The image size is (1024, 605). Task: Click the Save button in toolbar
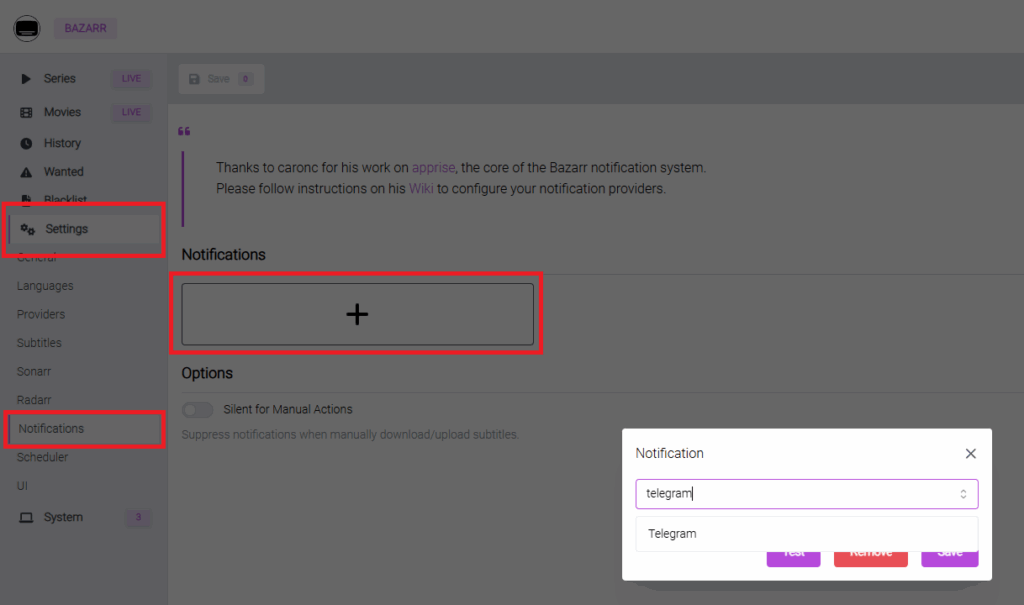pos(221,79)
